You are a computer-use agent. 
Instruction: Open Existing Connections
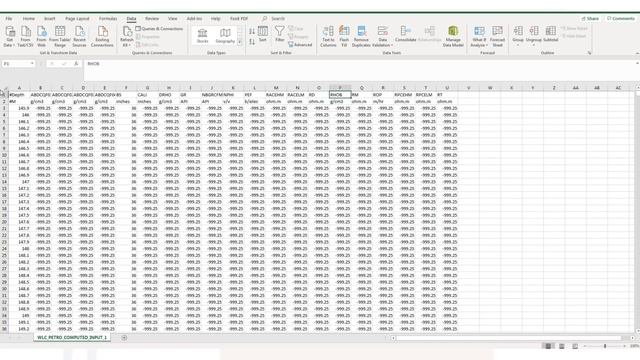[102, 36]
